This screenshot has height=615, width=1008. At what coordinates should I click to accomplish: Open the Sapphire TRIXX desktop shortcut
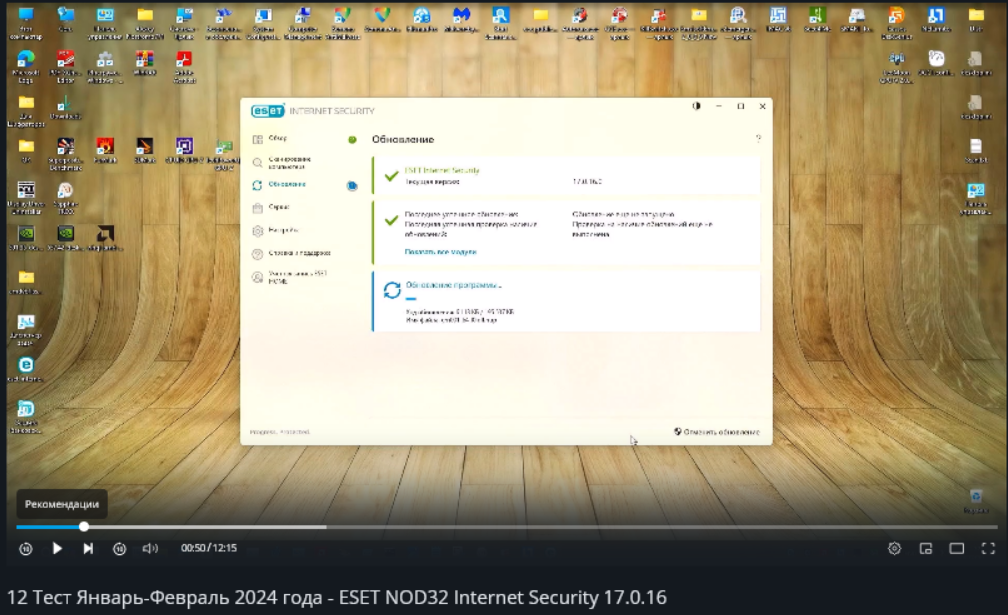coord(65,197)
